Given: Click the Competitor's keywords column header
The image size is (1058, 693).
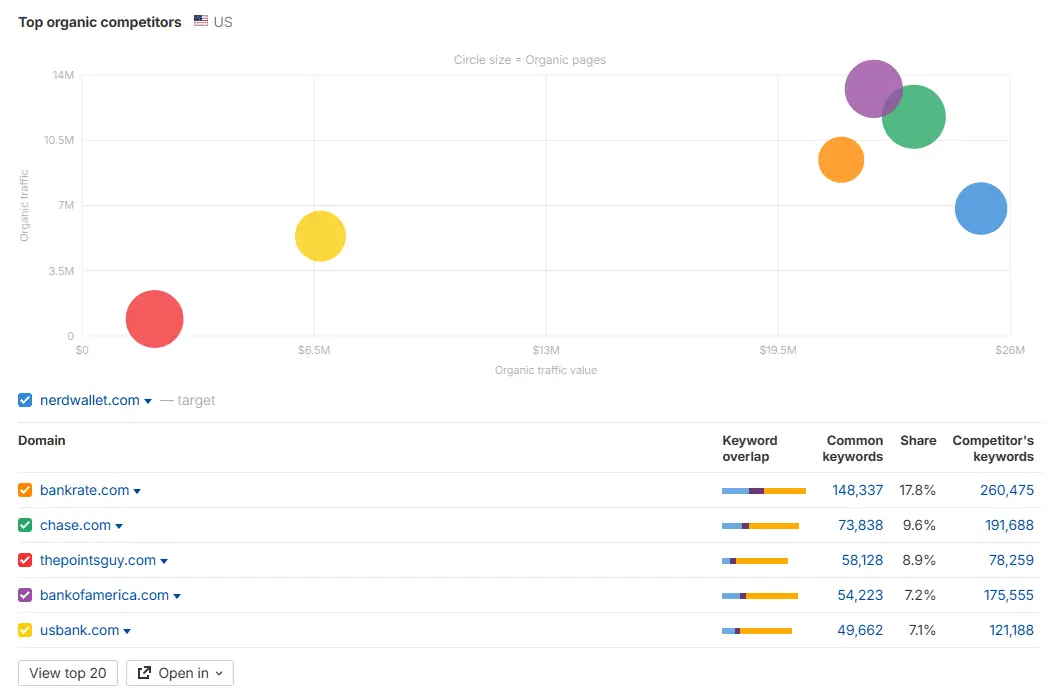Looking at the screenshot, I should click(x=993, y=448).
